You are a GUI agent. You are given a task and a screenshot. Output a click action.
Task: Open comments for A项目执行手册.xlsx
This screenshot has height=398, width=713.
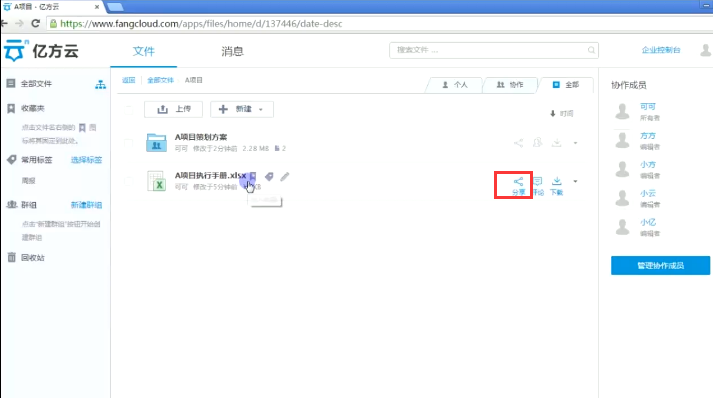tap(538, 186)
